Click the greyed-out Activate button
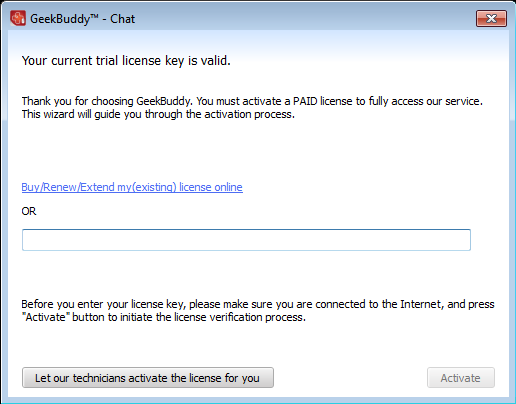Image resolution: width=516 pixels, height=404 pixels. pos(461,378)
